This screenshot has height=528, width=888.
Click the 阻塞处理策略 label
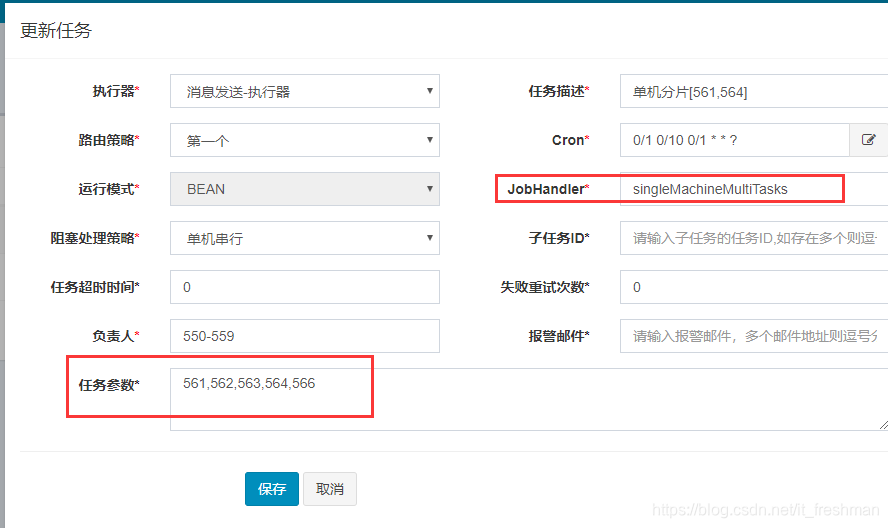[x=95, y=238]
